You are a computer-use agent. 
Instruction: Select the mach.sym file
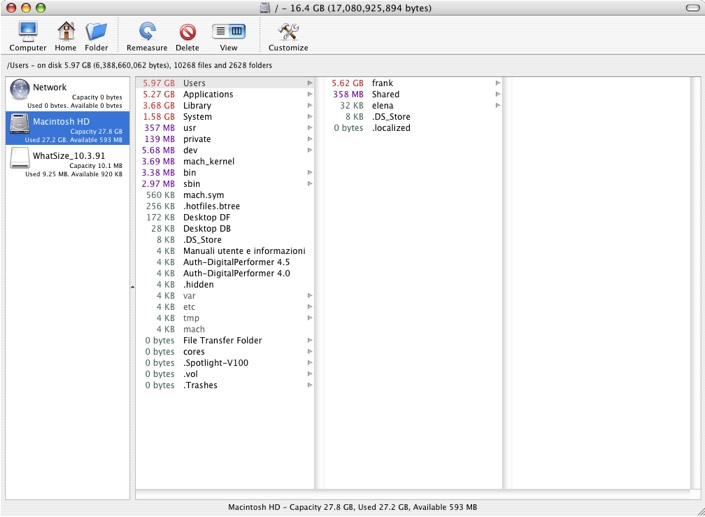pos(225,195)
